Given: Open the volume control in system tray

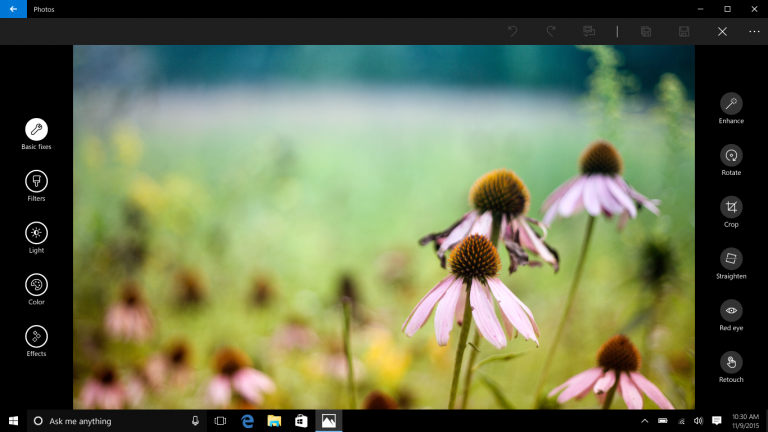Looking at the screenshot, I should [698, 421].
